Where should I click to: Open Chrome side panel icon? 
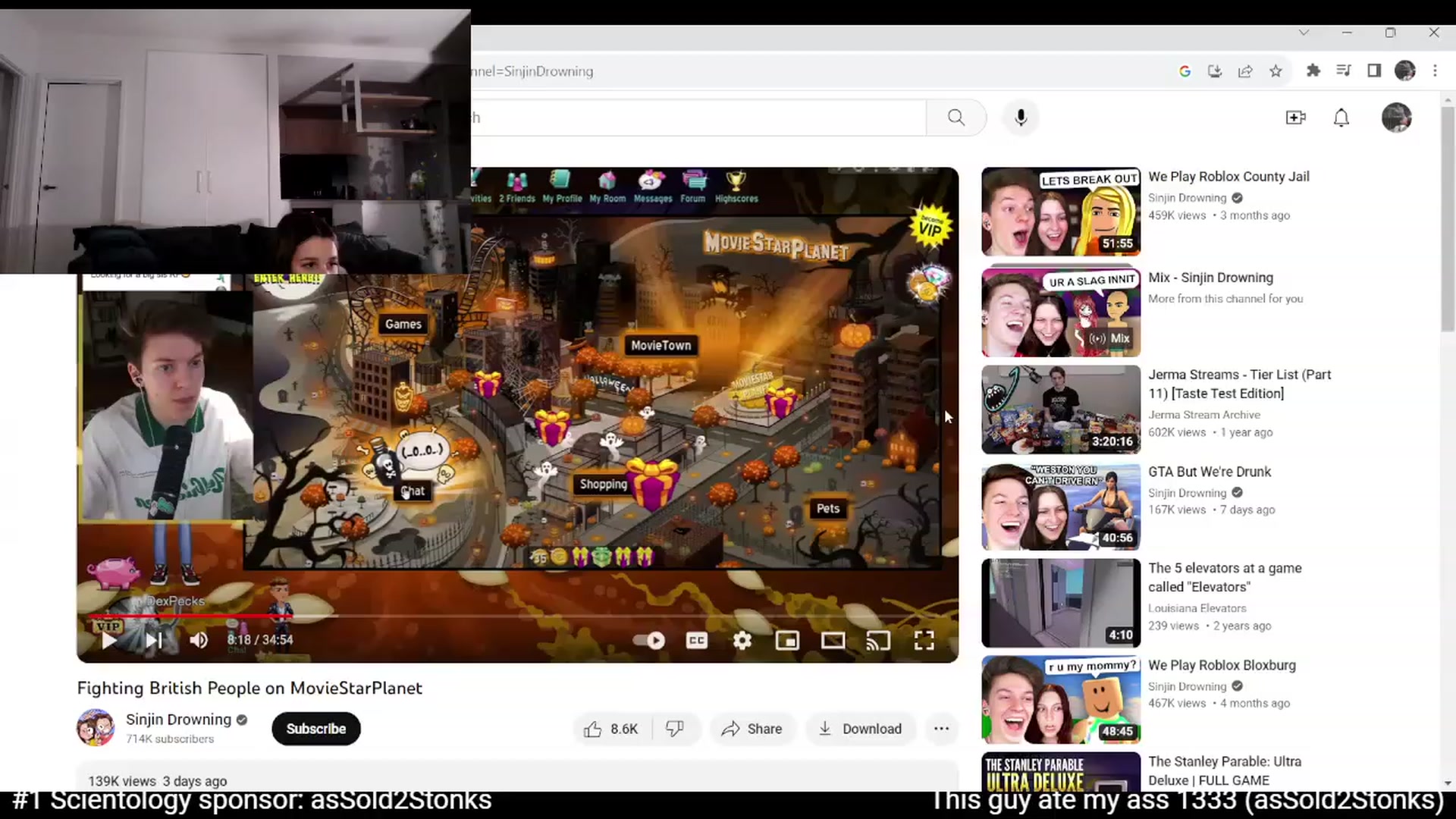(x=1373, y=71)
